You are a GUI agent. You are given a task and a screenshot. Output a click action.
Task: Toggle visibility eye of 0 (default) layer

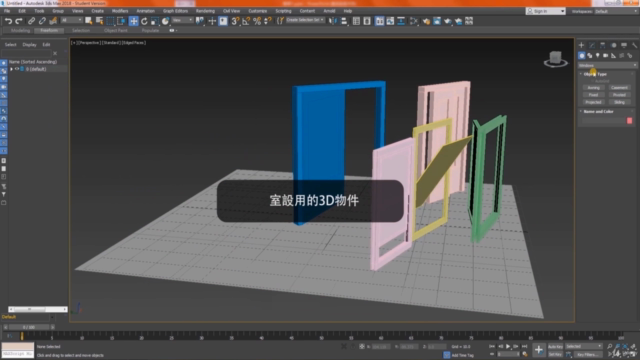tap(17, 69)
